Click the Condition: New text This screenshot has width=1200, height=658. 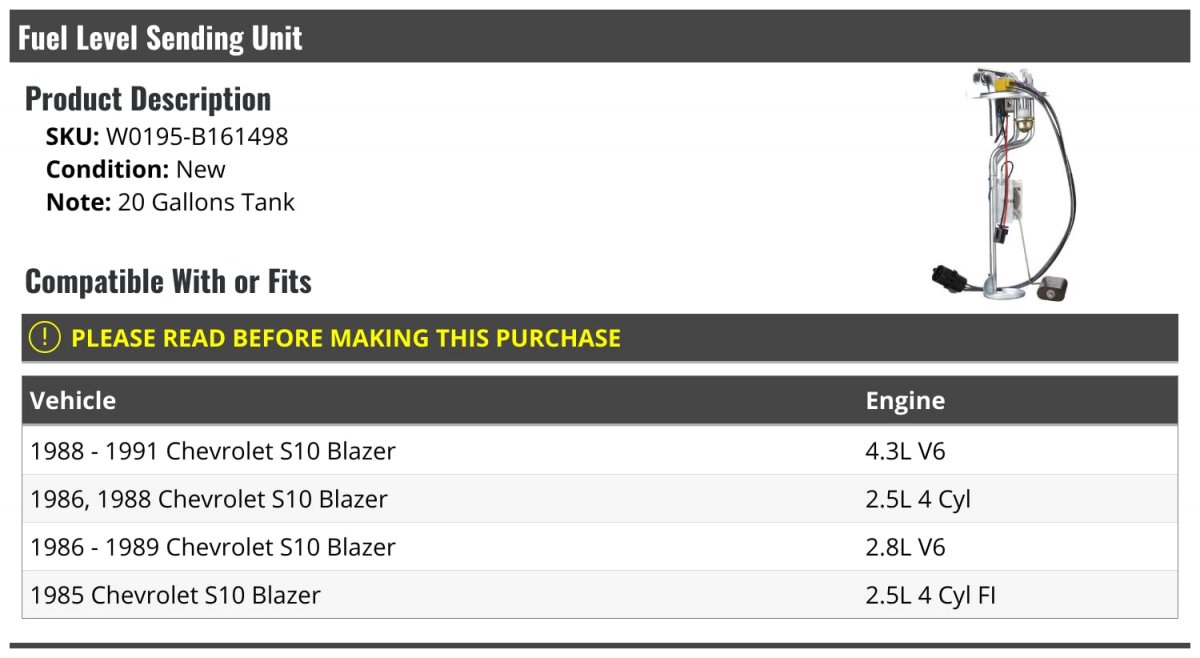136,169
